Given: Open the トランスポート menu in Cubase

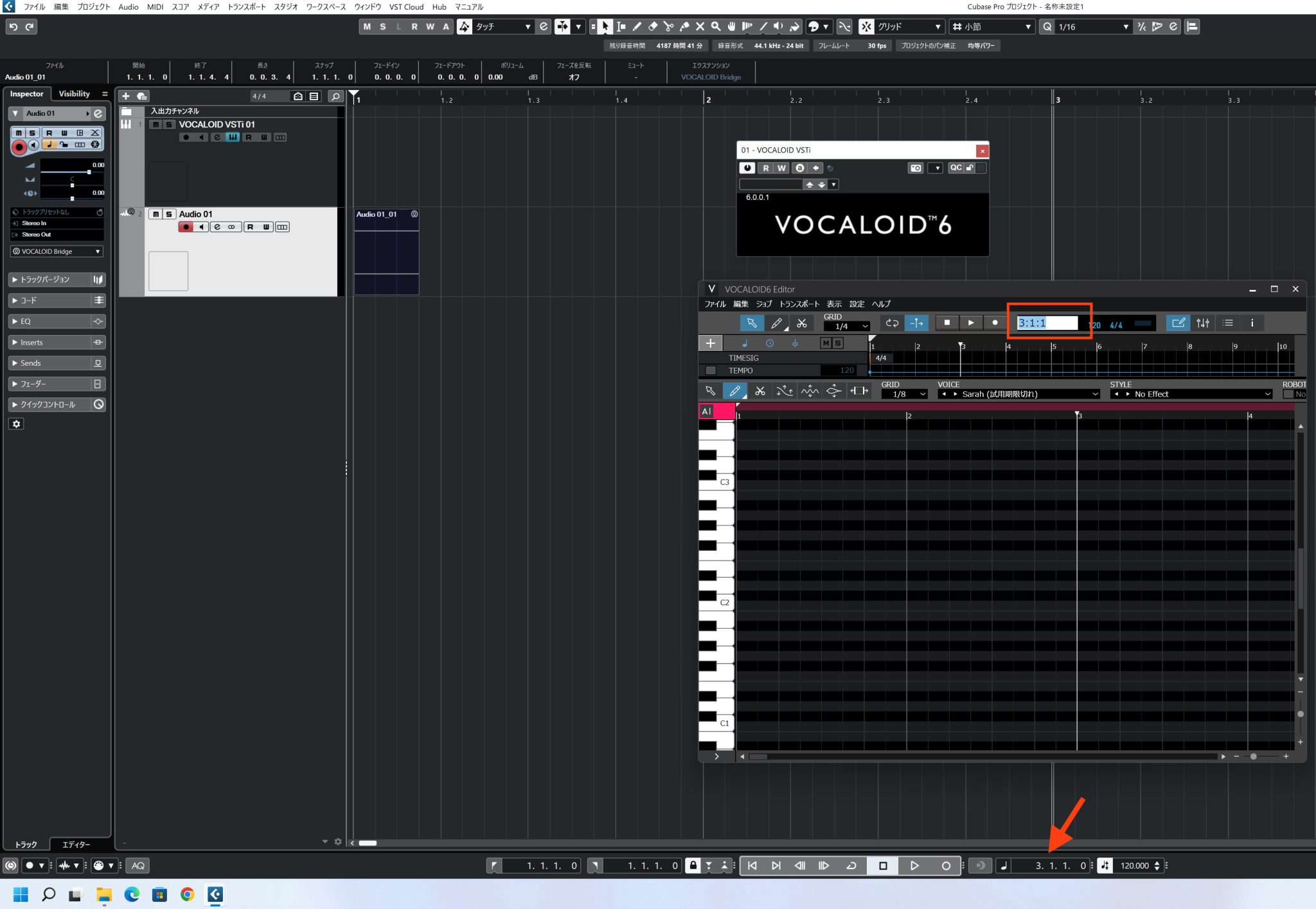Looking at the screenshot, I should pyautogui.click(x=248, y=7).
